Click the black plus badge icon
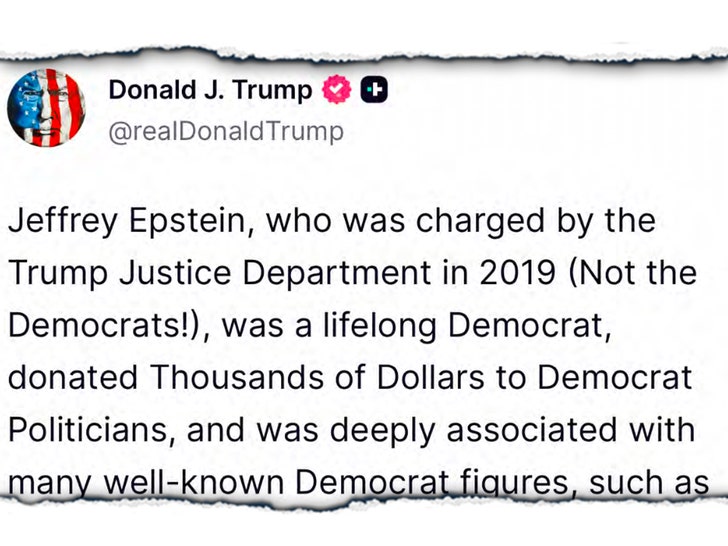 pos(374,91)
